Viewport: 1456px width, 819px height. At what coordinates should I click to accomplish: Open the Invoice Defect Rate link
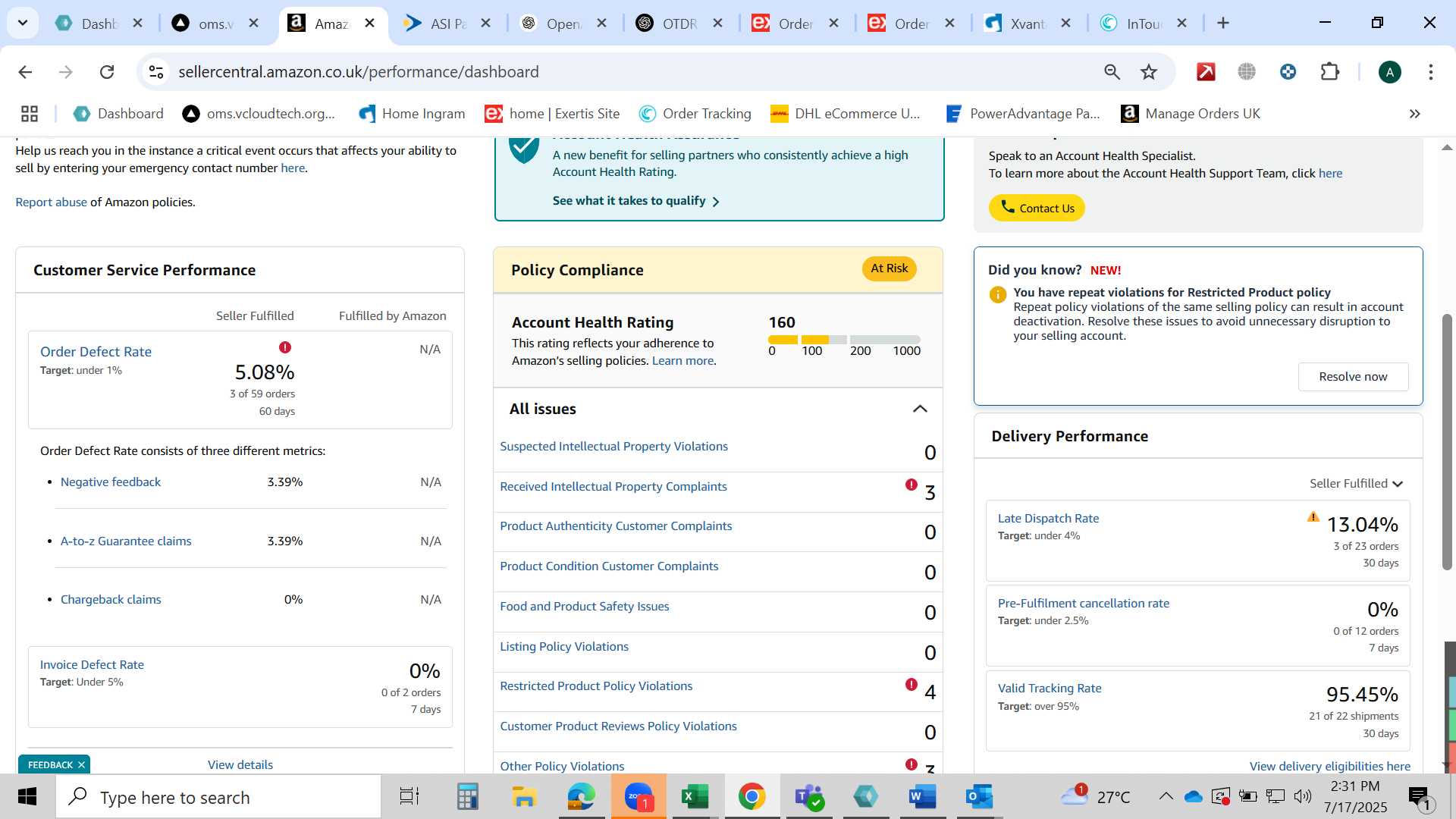tap(92, 665)
